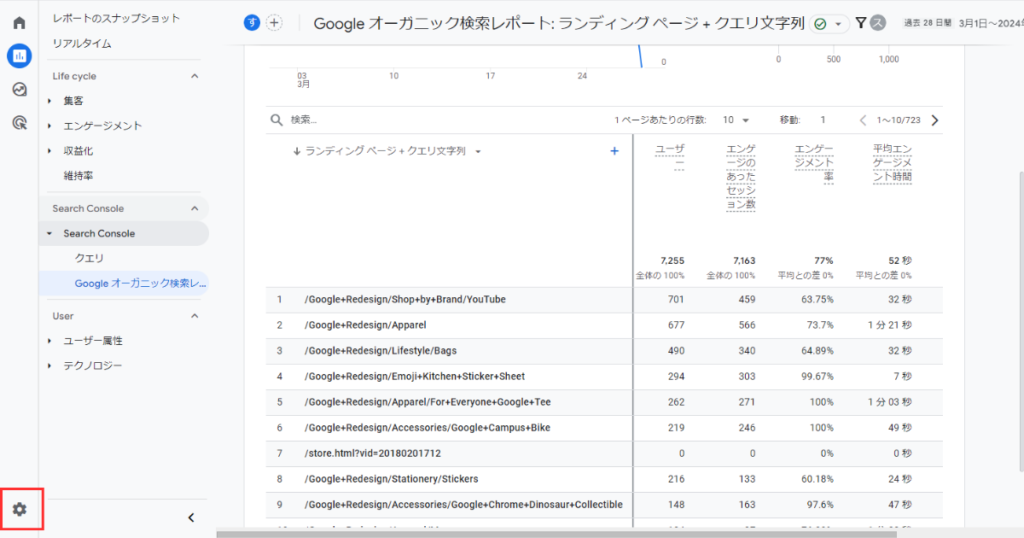The width and height of the screenshot is (1024, 538).
Task: Click the gray user avatar icon
Action: pos(878,23)
